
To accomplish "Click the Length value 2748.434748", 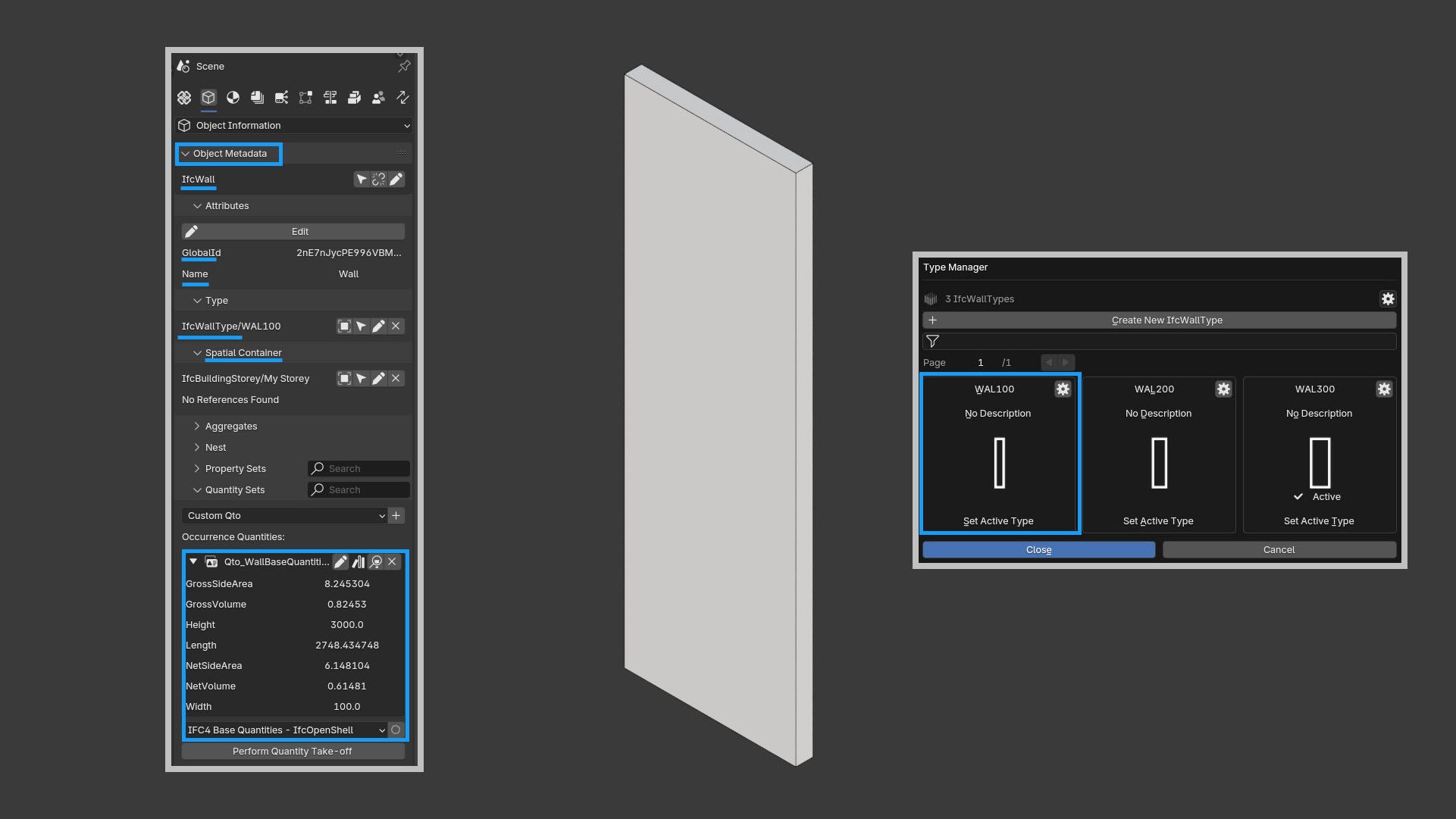I will point(347,646).
